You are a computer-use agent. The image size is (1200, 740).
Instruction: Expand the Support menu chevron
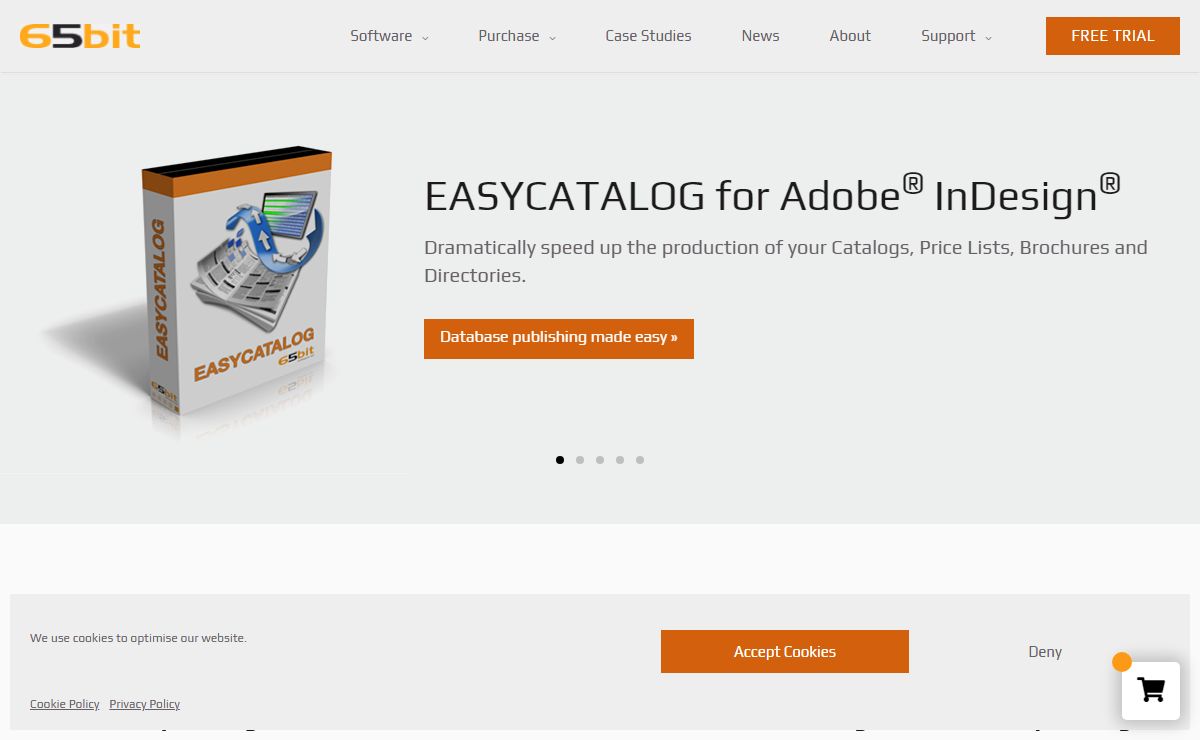(988, 38)
